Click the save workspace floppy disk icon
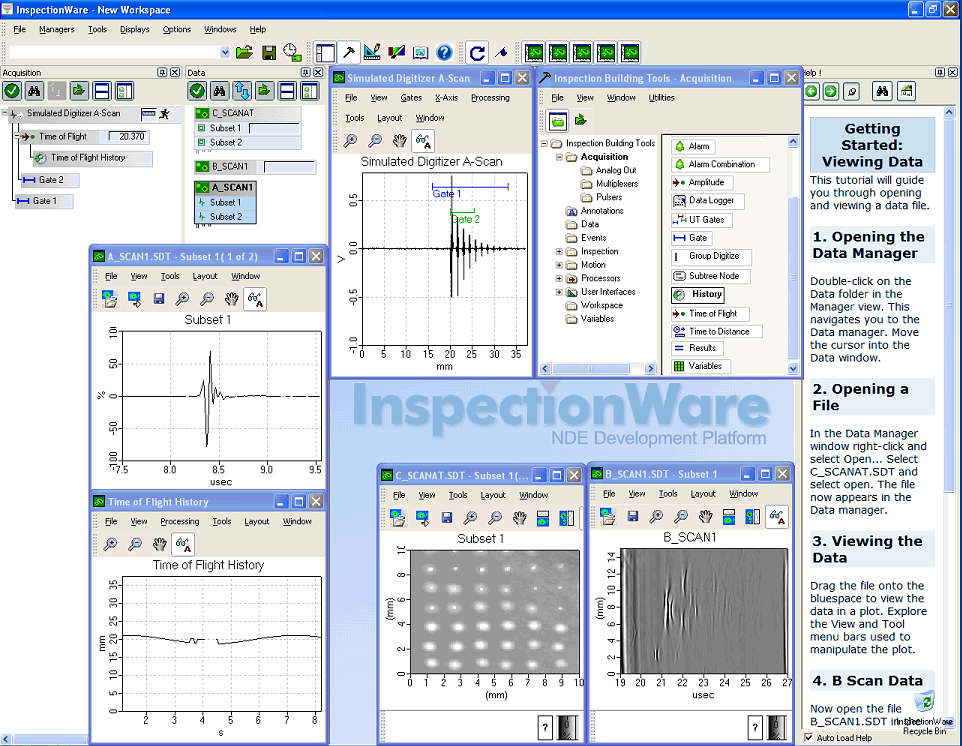This screenshot has height=746, width=962. [268, 52]
